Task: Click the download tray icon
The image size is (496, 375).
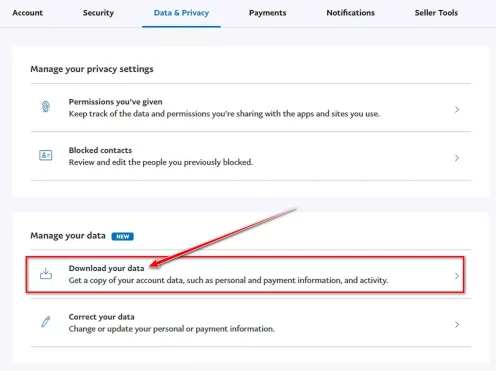Action: coord(46,274)
